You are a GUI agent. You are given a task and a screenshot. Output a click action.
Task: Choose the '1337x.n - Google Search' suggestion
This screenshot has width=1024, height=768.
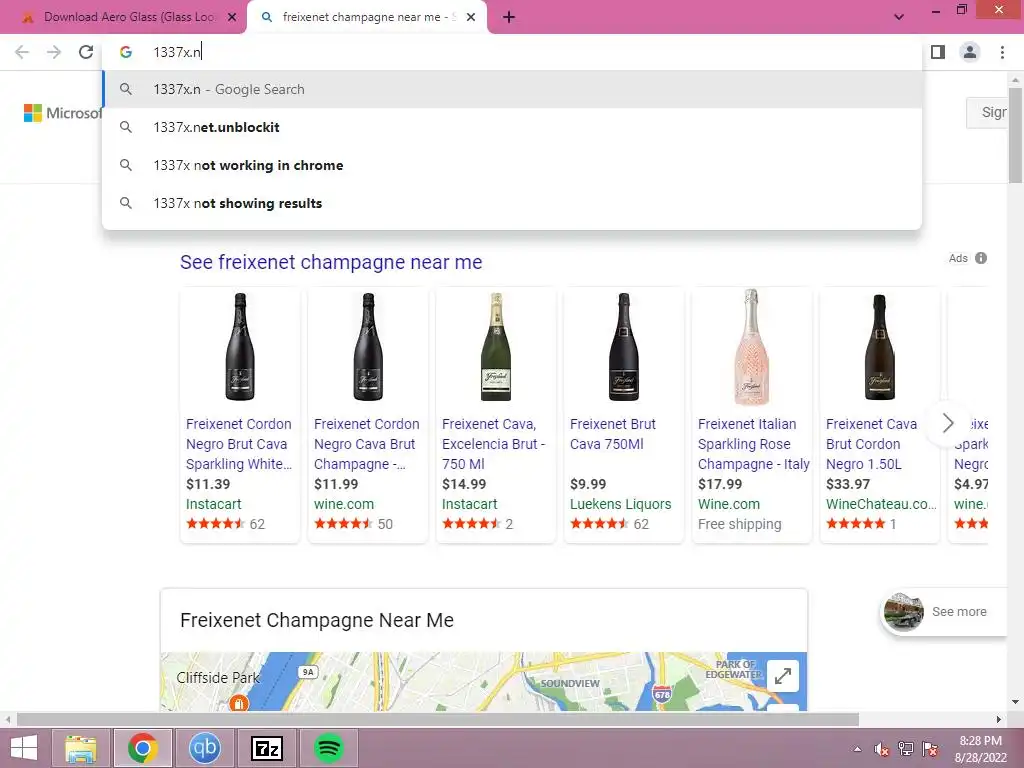point(513,89)
